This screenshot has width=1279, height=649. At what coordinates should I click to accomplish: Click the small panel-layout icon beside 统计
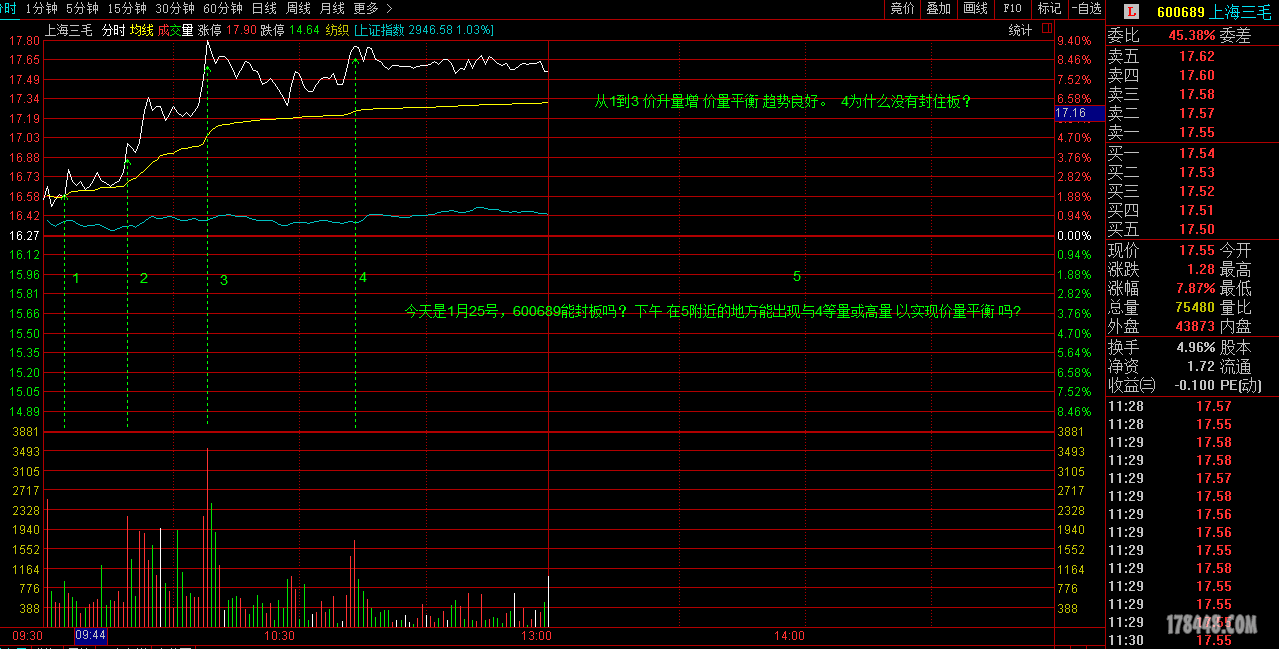pos(1048,30)
